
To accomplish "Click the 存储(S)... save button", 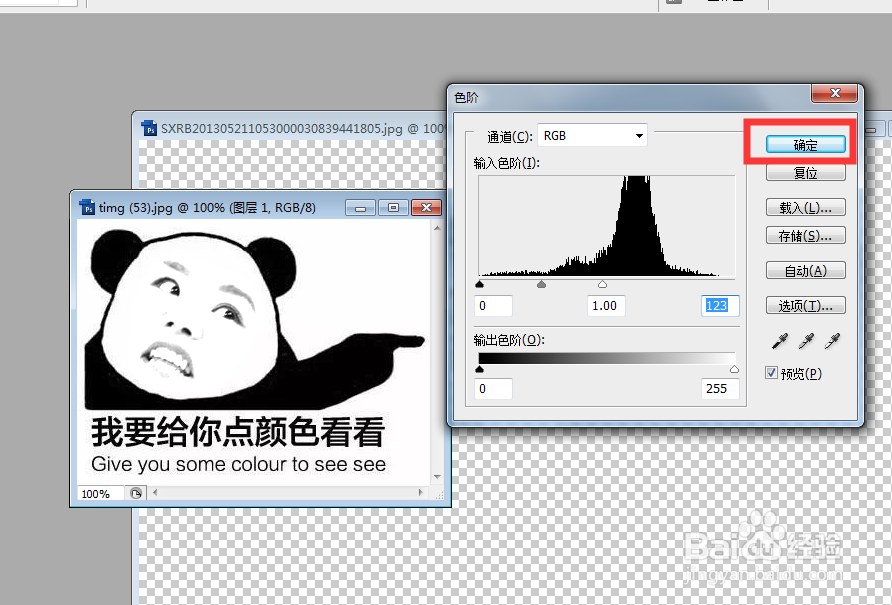I will pyautogui.click(x=805, y=236).
